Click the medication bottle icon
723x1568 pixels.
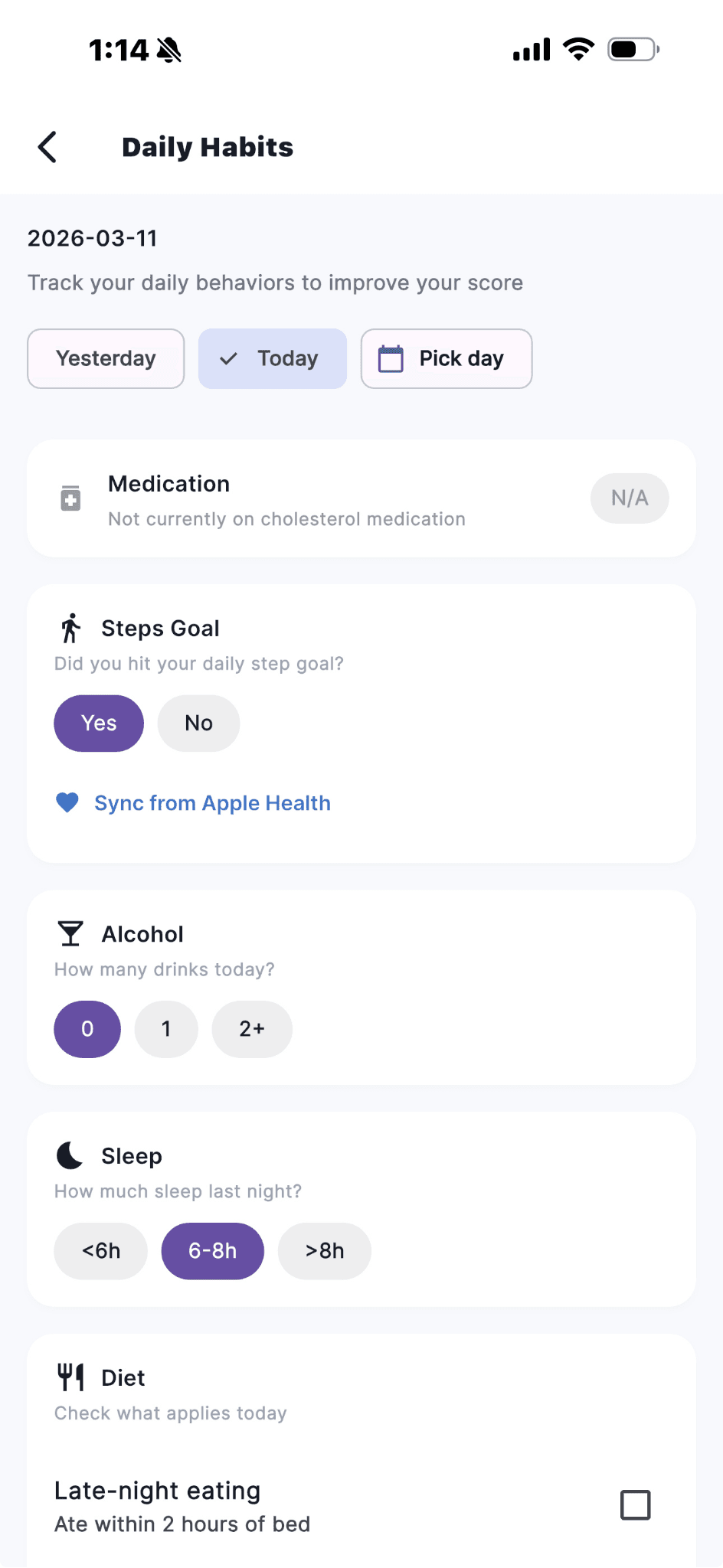pyautogui.click(x=70, y=498)
